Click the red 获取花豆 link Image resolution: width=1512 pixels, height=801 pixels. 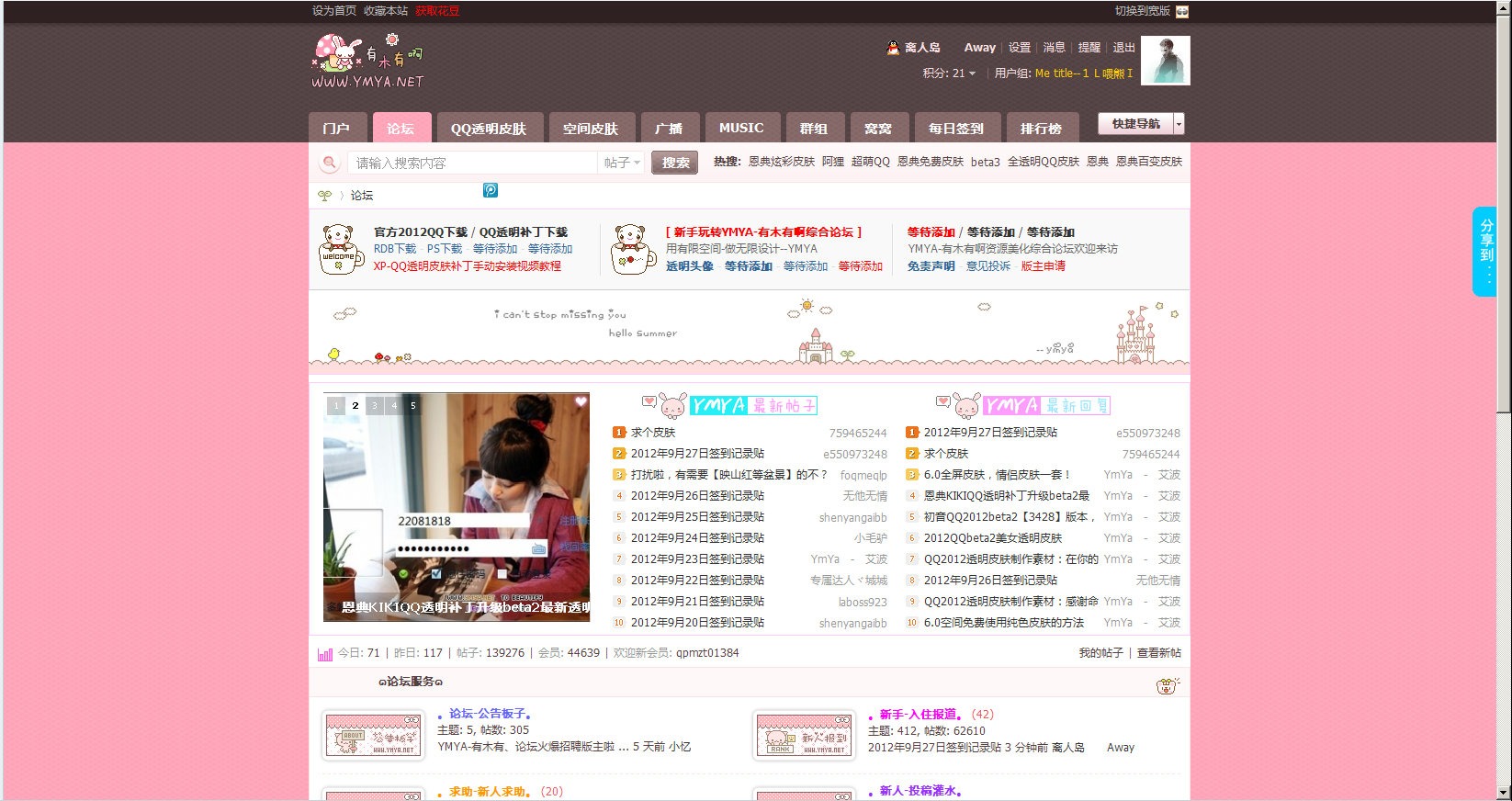437,11
